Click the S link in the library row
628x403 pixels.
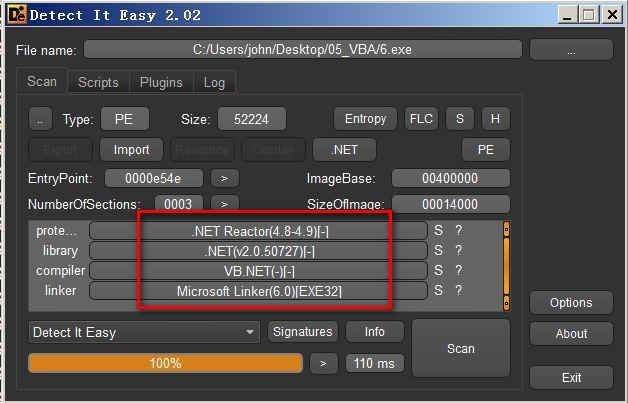click(439, 250)
